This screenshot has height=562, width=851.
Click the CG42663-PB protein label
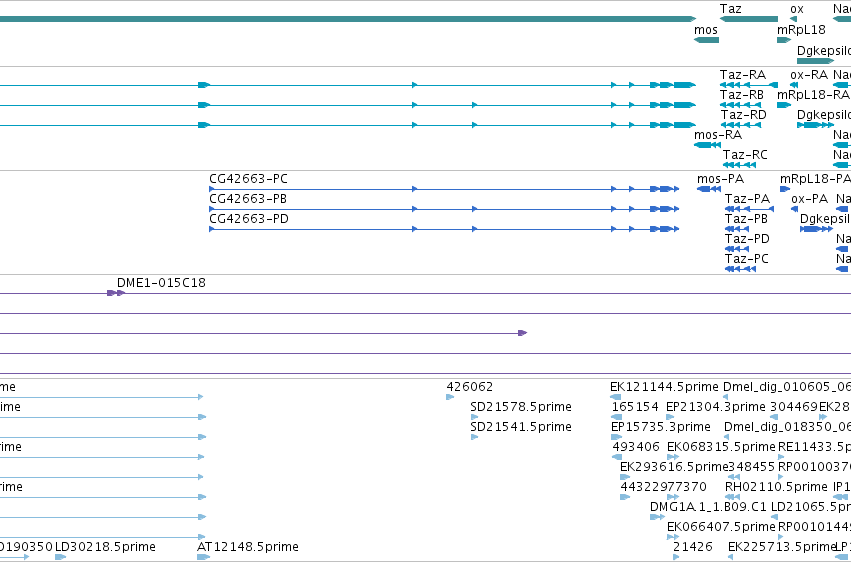click(247, 199)
